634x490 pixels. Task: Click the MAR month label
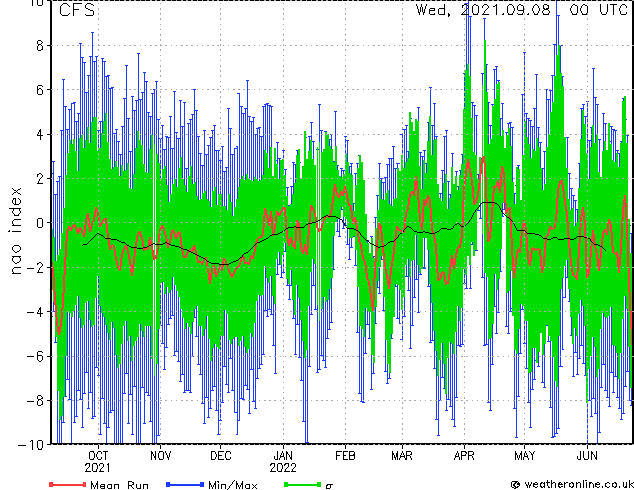coord(402,456)
